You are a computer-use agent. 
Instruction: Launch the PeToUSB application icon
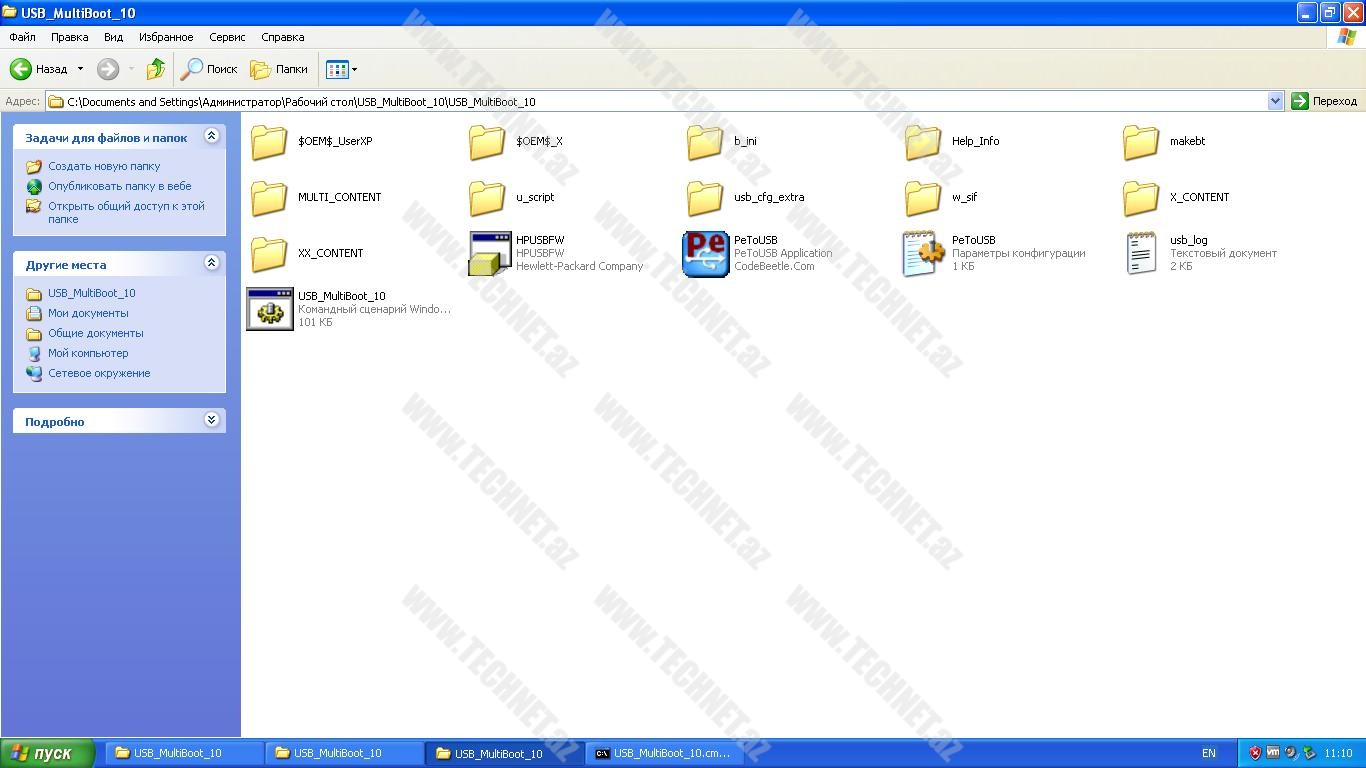pos(705,253)
